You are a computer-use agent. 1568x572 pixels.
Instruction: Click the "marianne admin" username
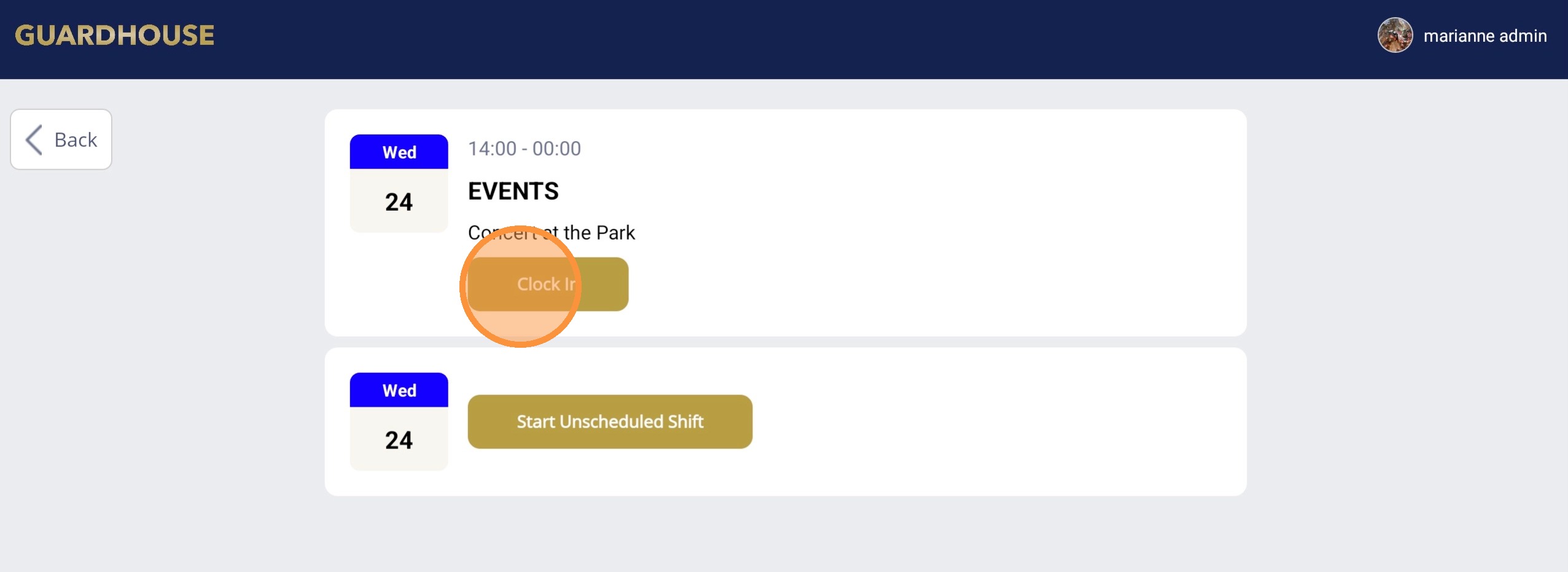[x=1484, y=36]
